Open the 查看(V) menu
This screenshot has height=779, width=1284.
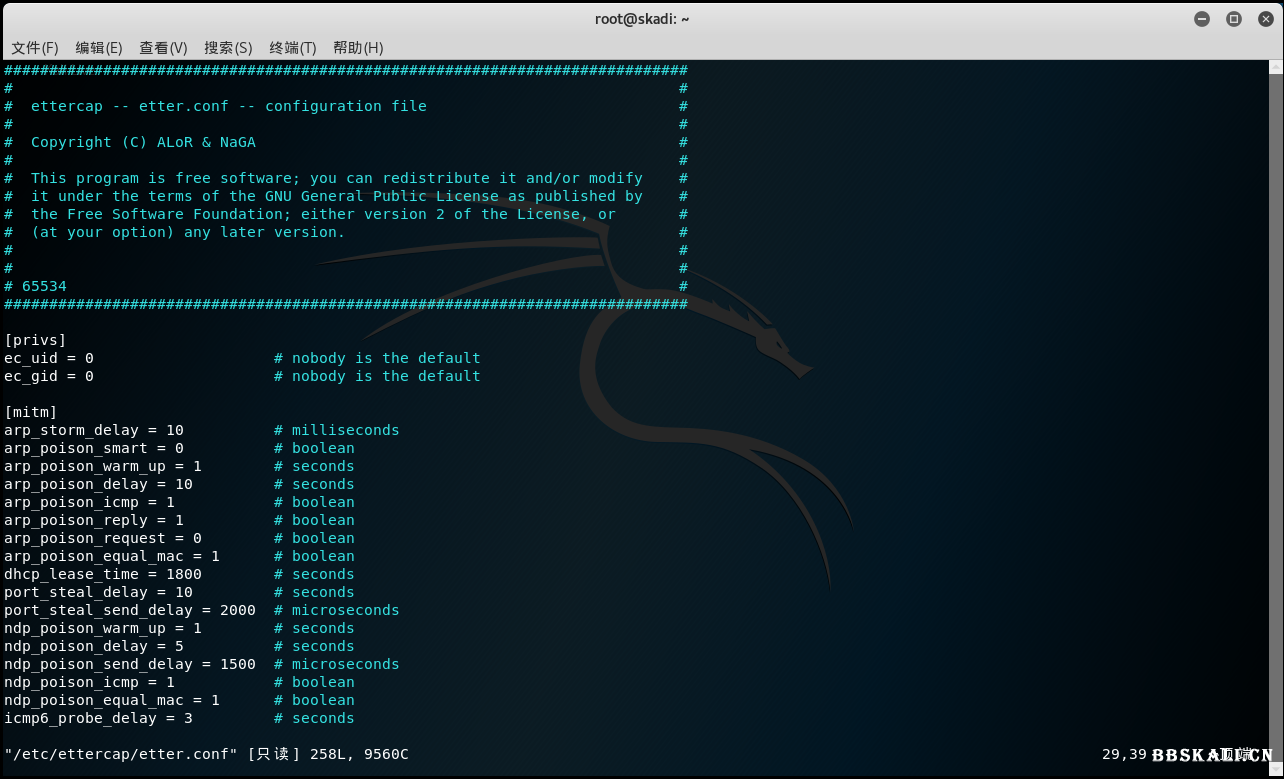pyautogui.click(x=163, y=48)
